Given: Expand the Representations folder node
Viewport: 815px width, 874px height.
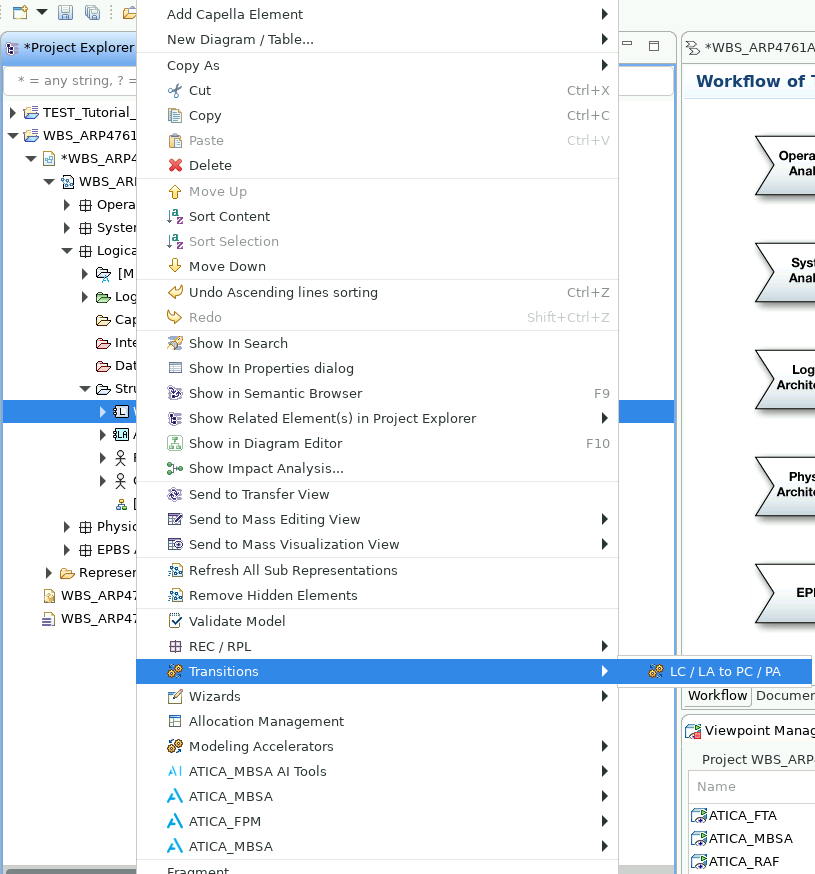Looking at the screenshot, I should click(x=48, y=572).
